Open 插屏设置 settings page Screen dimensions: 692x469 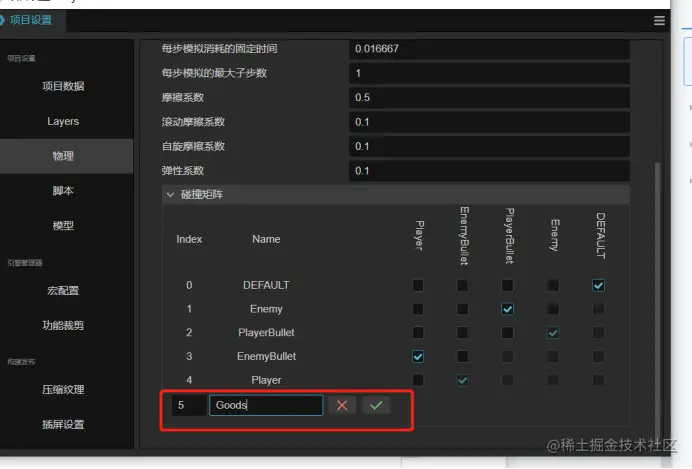pyautogui.click(x=63, y=424)
